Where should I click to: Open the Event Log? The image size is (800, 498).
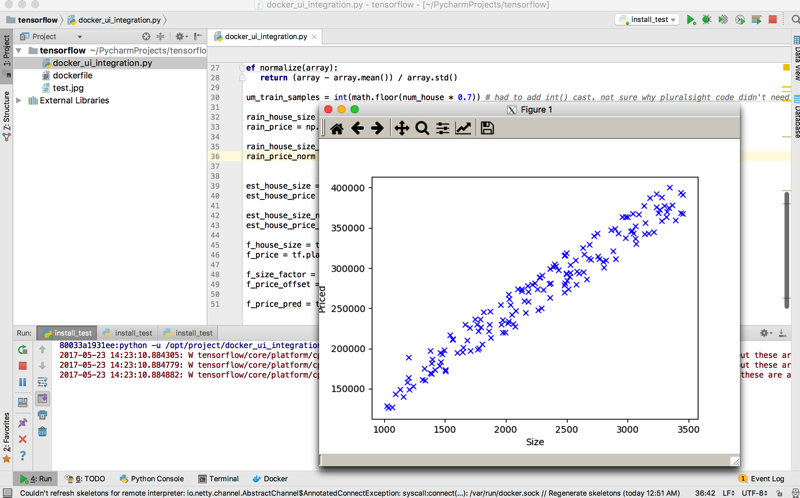(761, 479)
